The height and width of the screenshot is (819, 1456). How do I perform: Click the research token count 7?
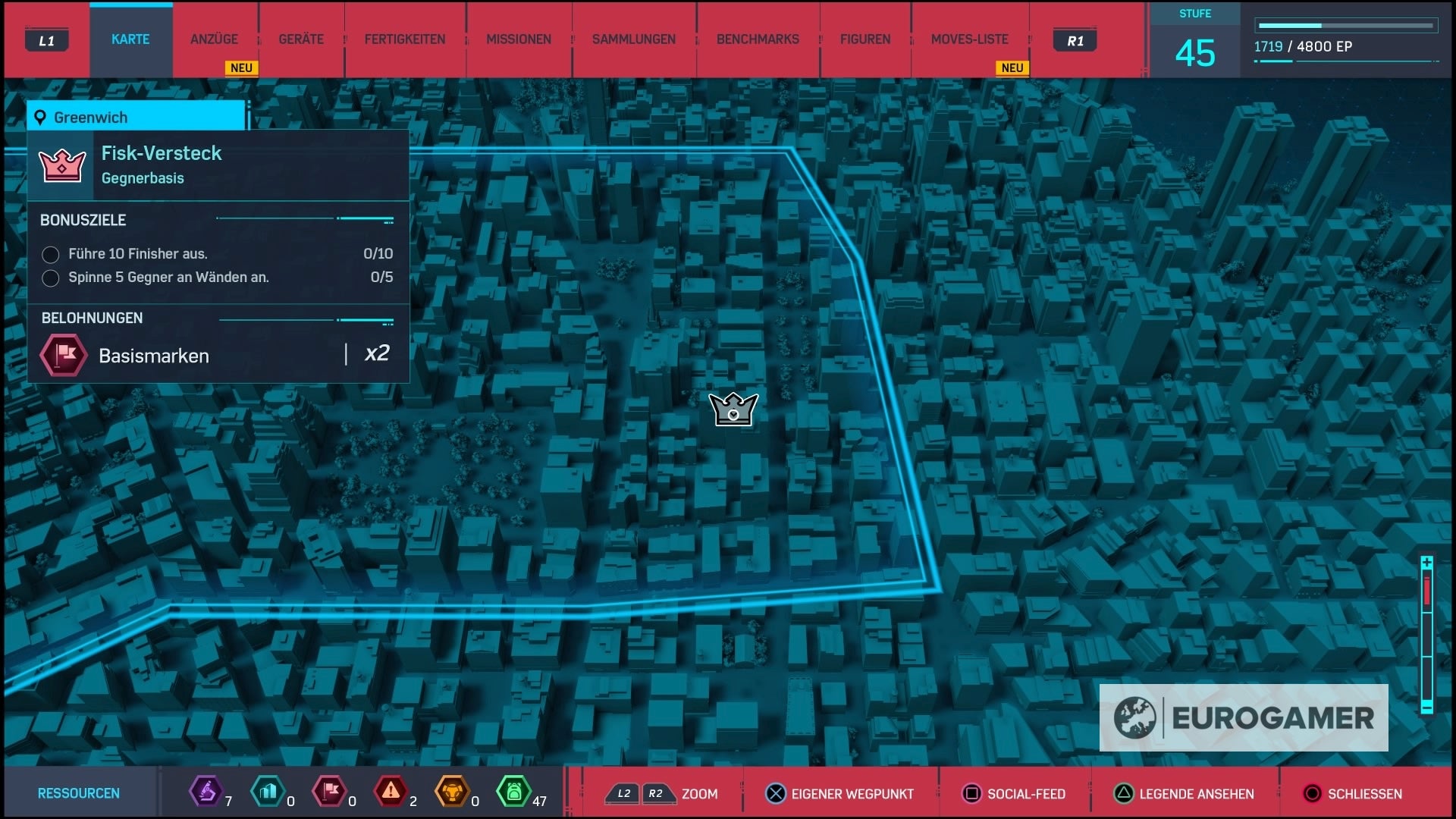[228, 802]
